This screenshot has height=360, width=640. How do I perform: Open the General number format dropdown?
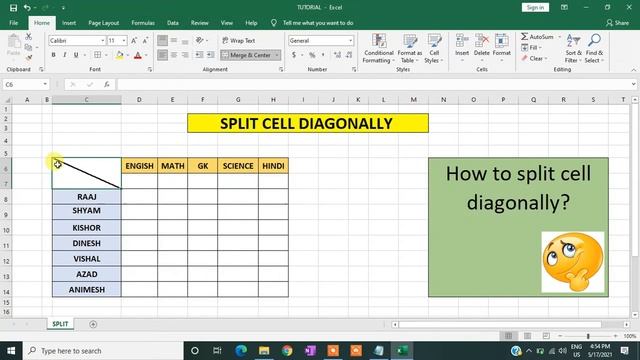point(350,40)
